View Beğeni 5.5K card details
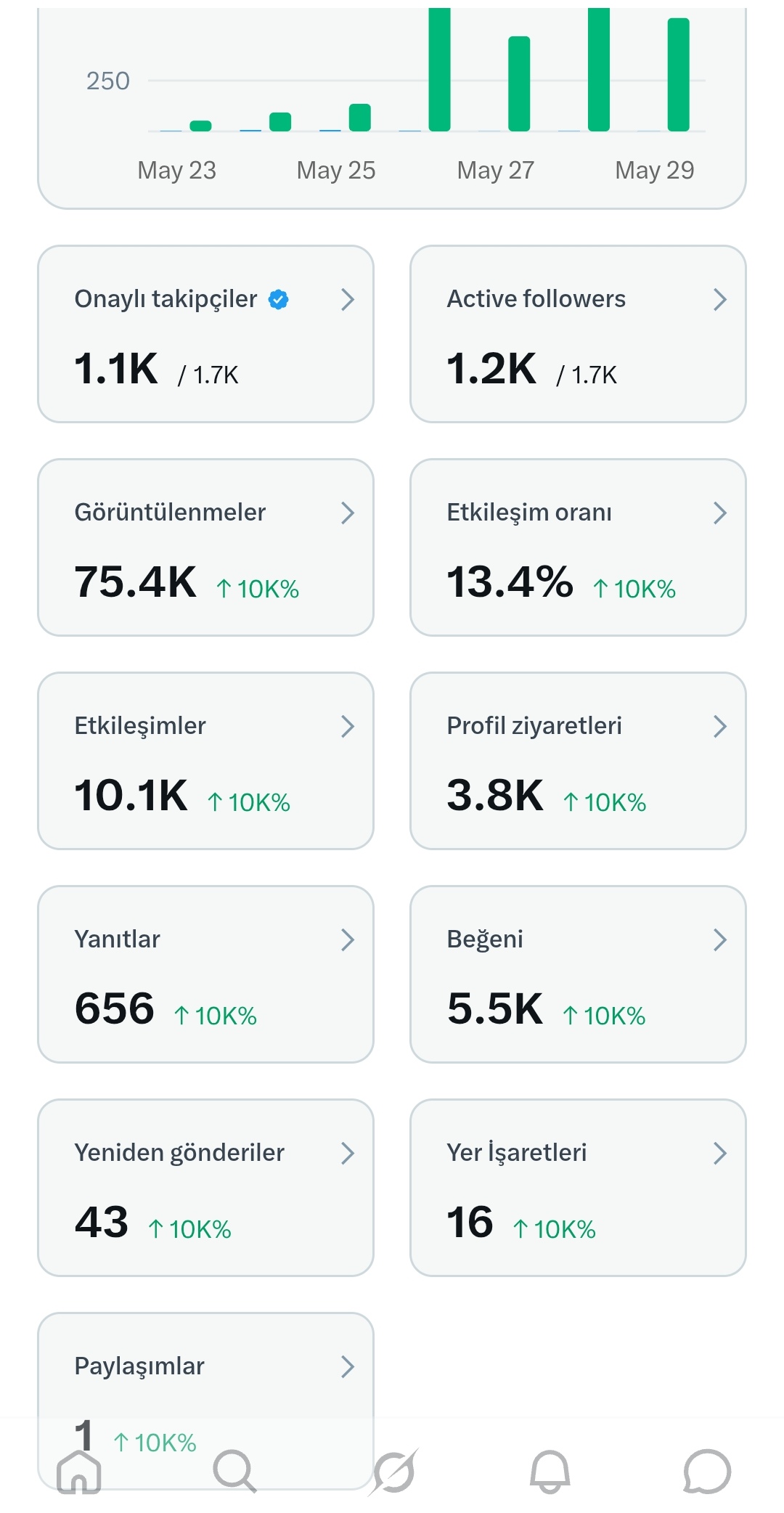Image resolution: width=784 pixels, height=1513 pixels. [578, 974]
